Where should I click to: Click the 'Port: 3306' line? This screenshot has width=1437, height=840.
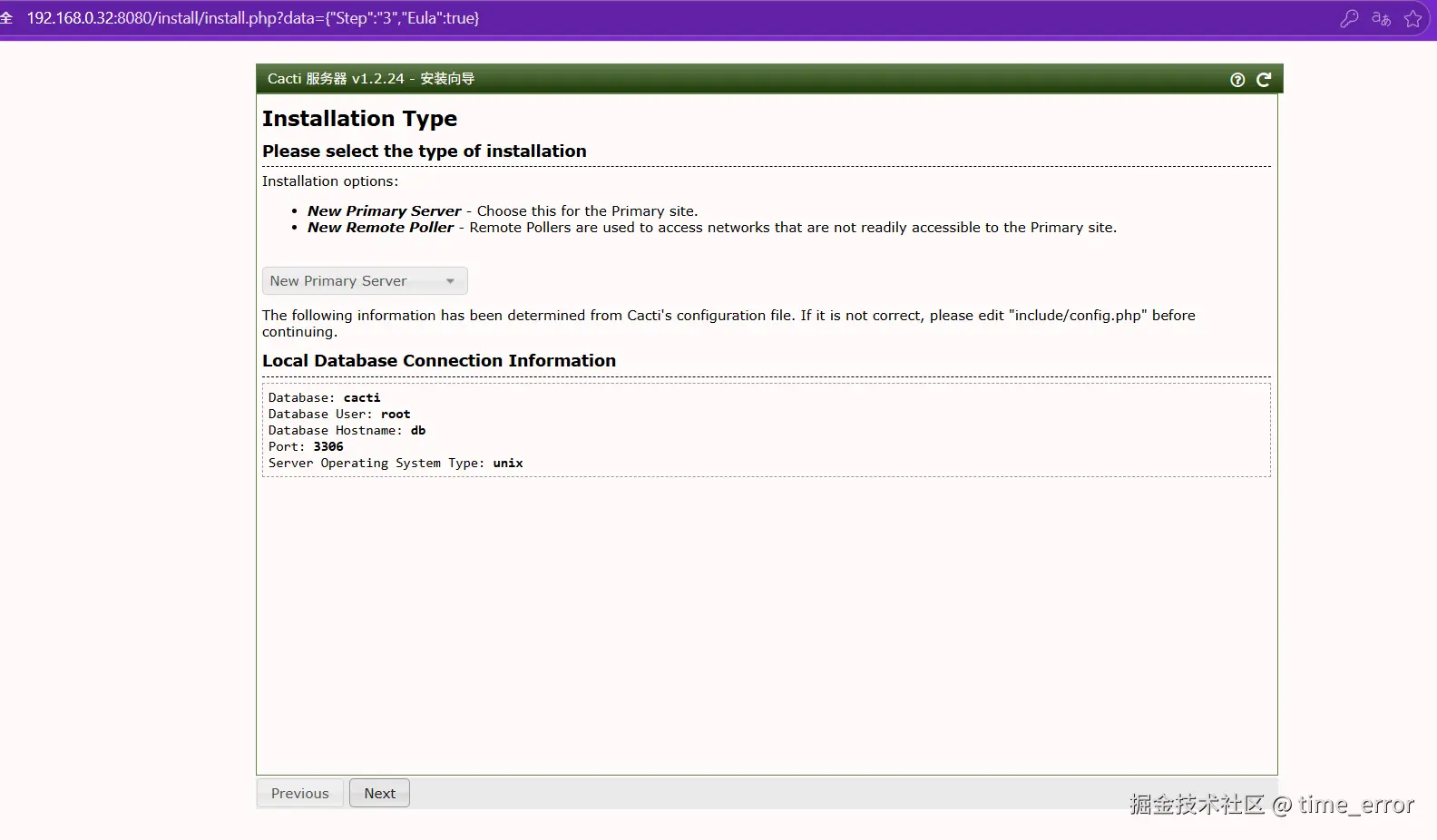(306, 447)
